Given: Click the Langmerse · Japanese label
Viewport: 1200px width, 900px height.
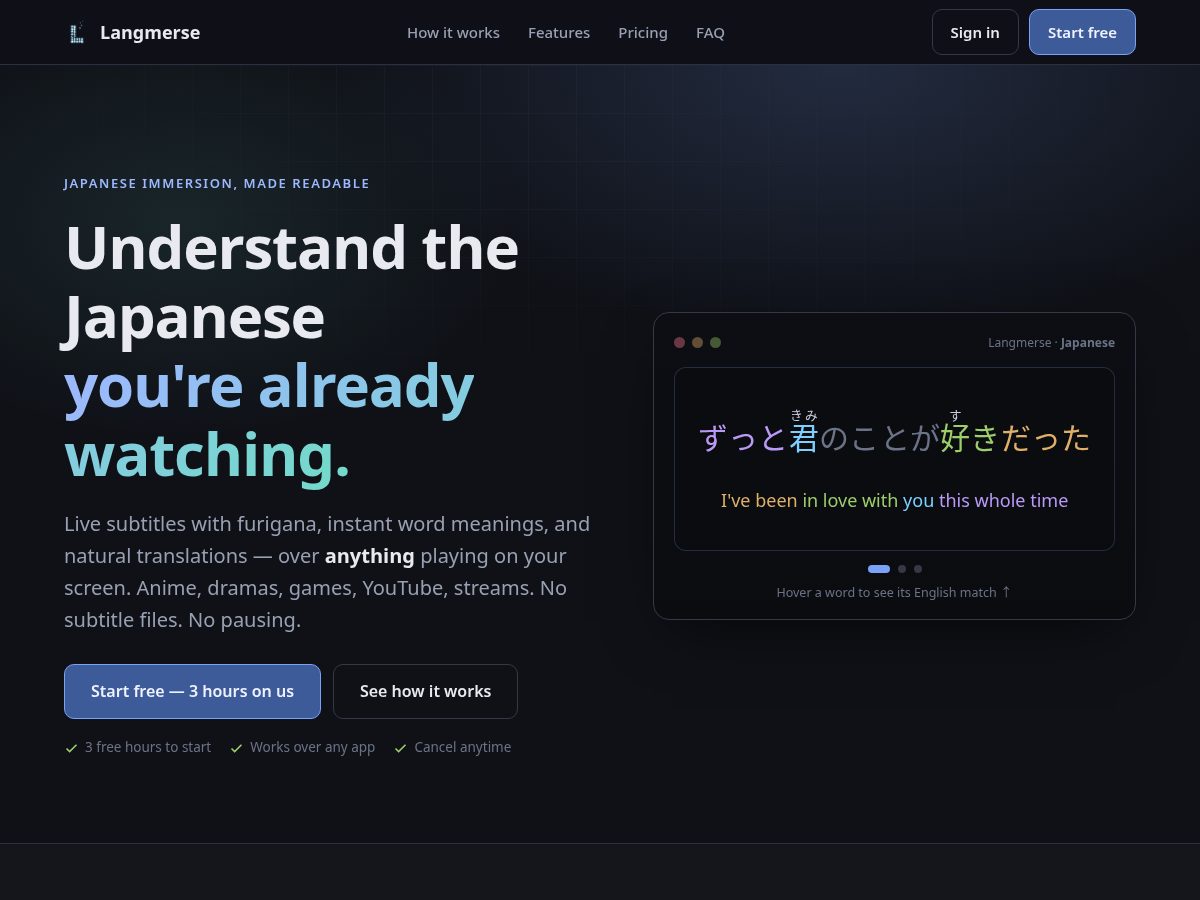Looking at the screenshot, I should point(1051,342).
